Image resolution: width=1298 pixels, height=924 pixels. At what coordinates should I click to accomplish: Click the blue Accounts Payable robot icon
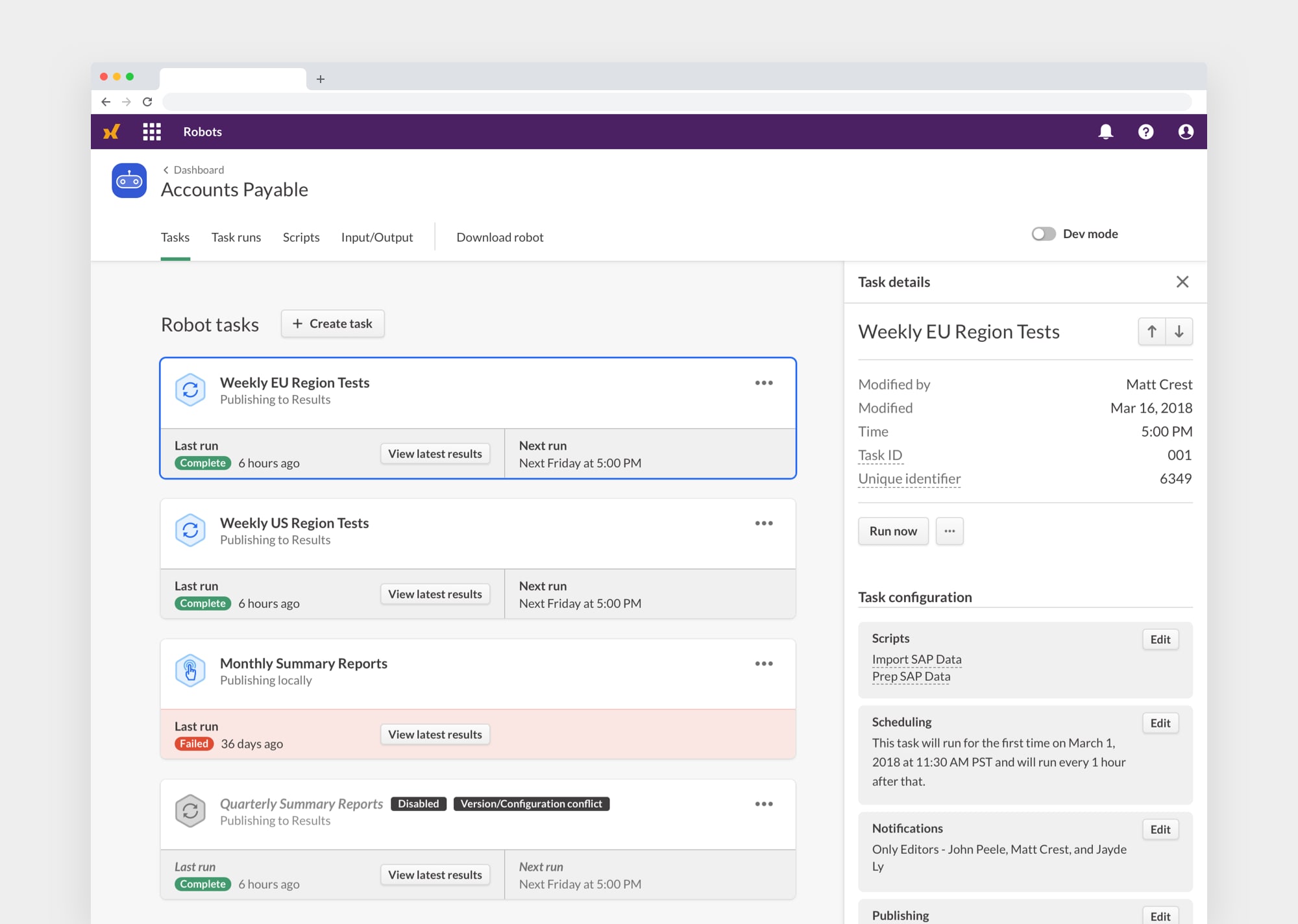pos(129,180)
